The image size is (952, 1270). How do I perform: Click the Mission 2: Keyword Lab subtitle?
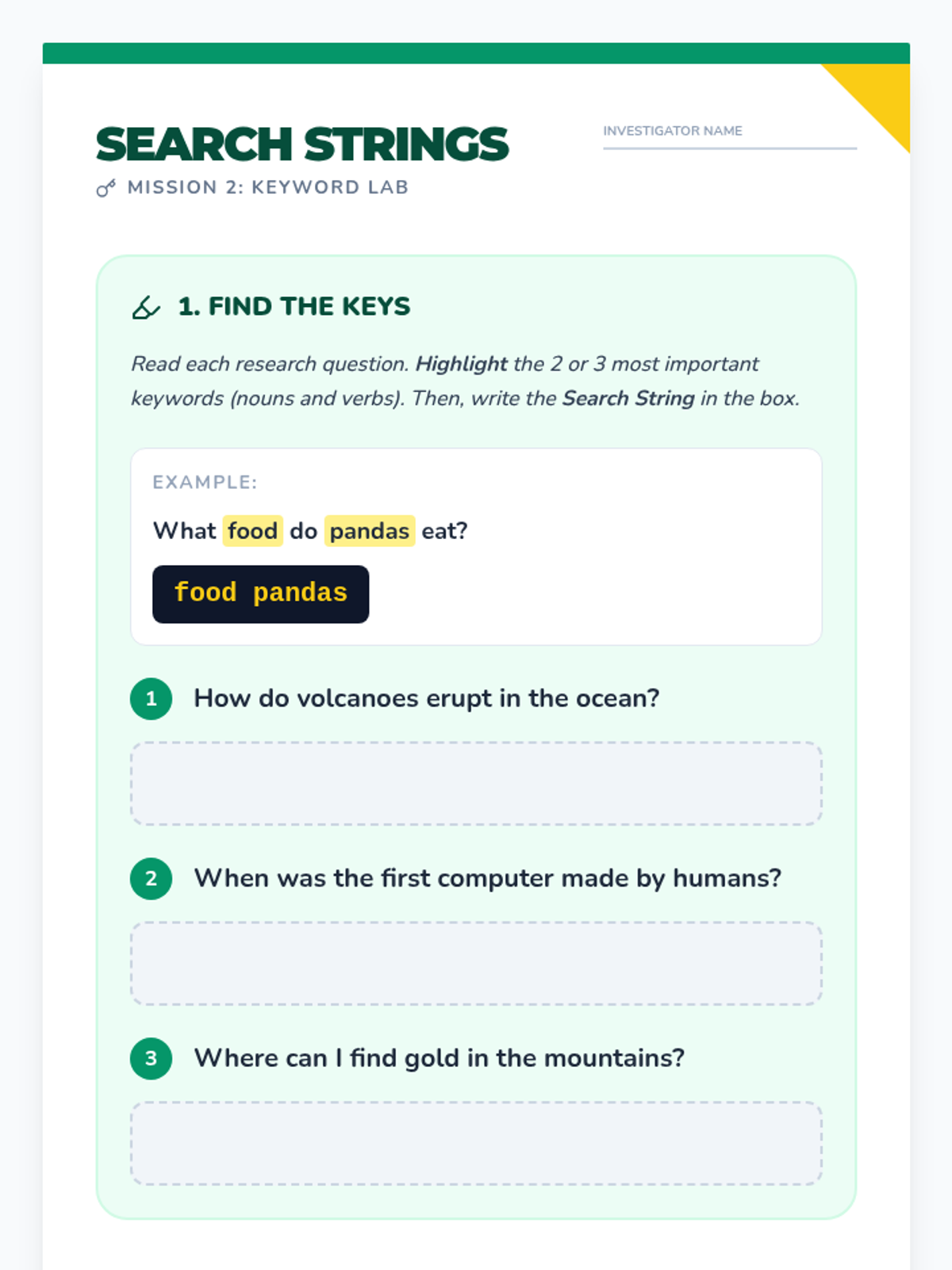tap(268, 187)
